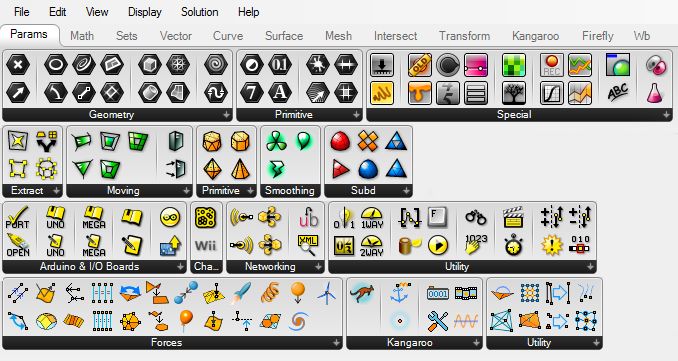
Task: Select the Surface tab
Action: pos(284,36)
